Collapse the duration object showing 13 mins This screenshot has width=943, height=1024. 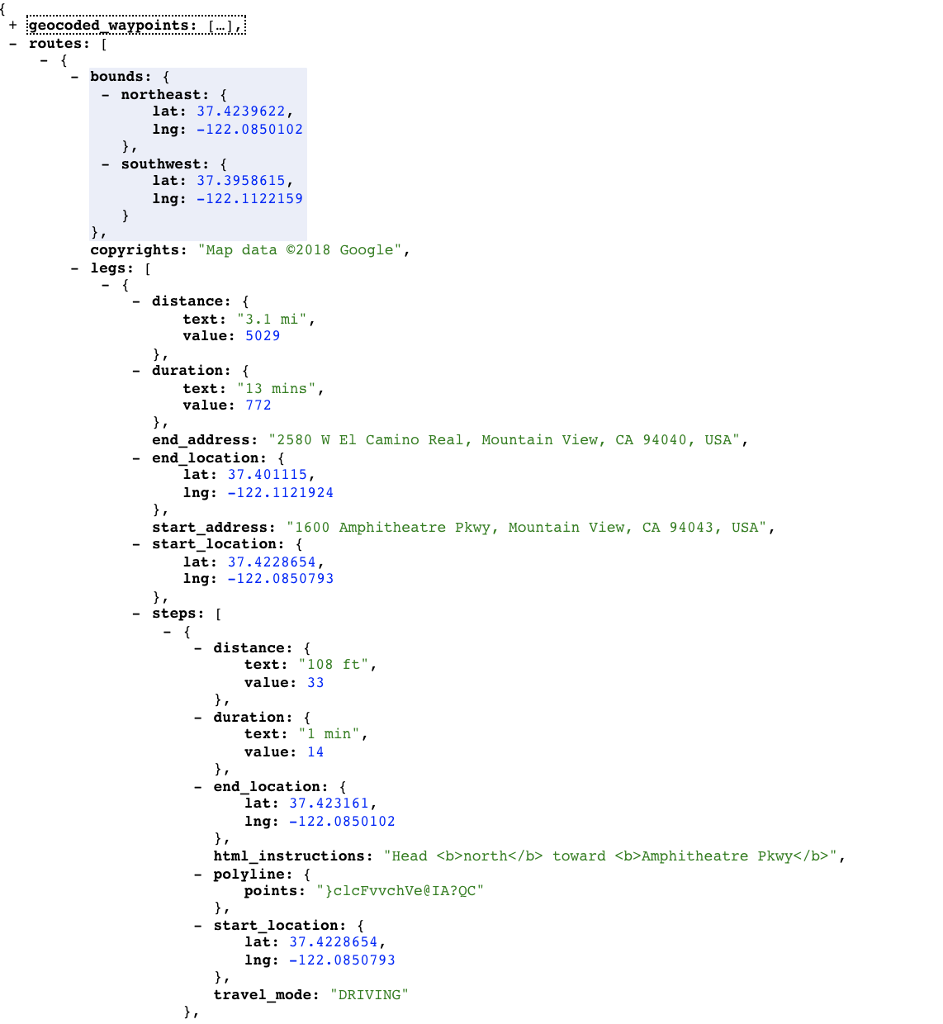tap(136, 370)
